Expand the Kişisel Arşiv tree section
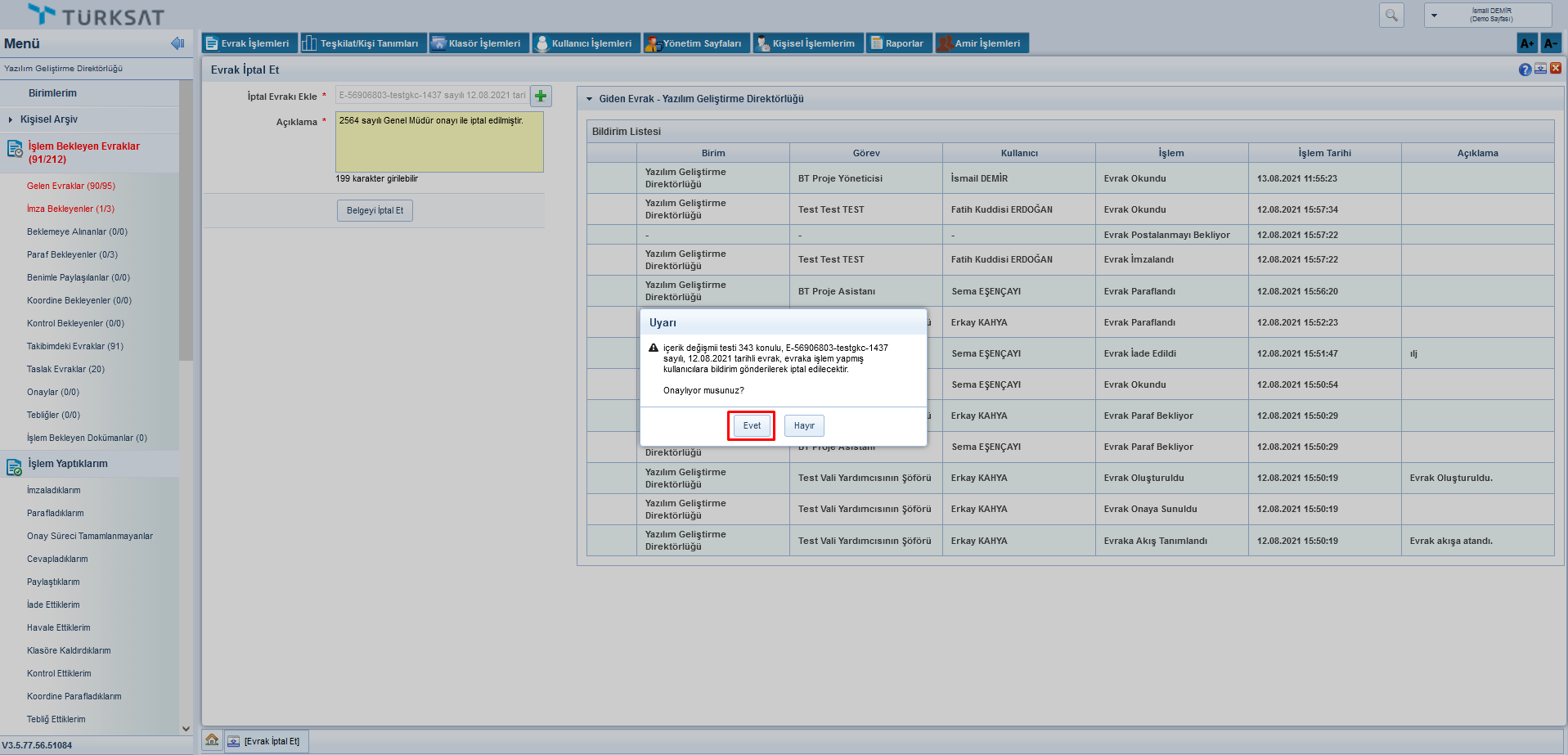The image size is (1568, 755). (x=11, y=119)
